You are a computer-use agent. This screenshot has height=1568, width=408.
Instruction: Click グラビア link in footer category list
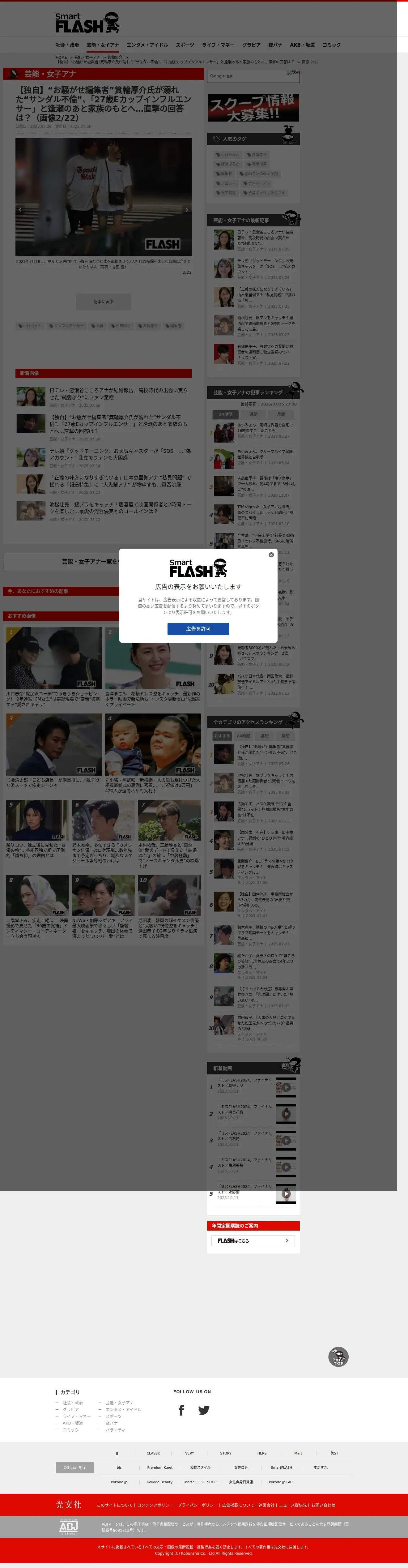pos(70,1410)
